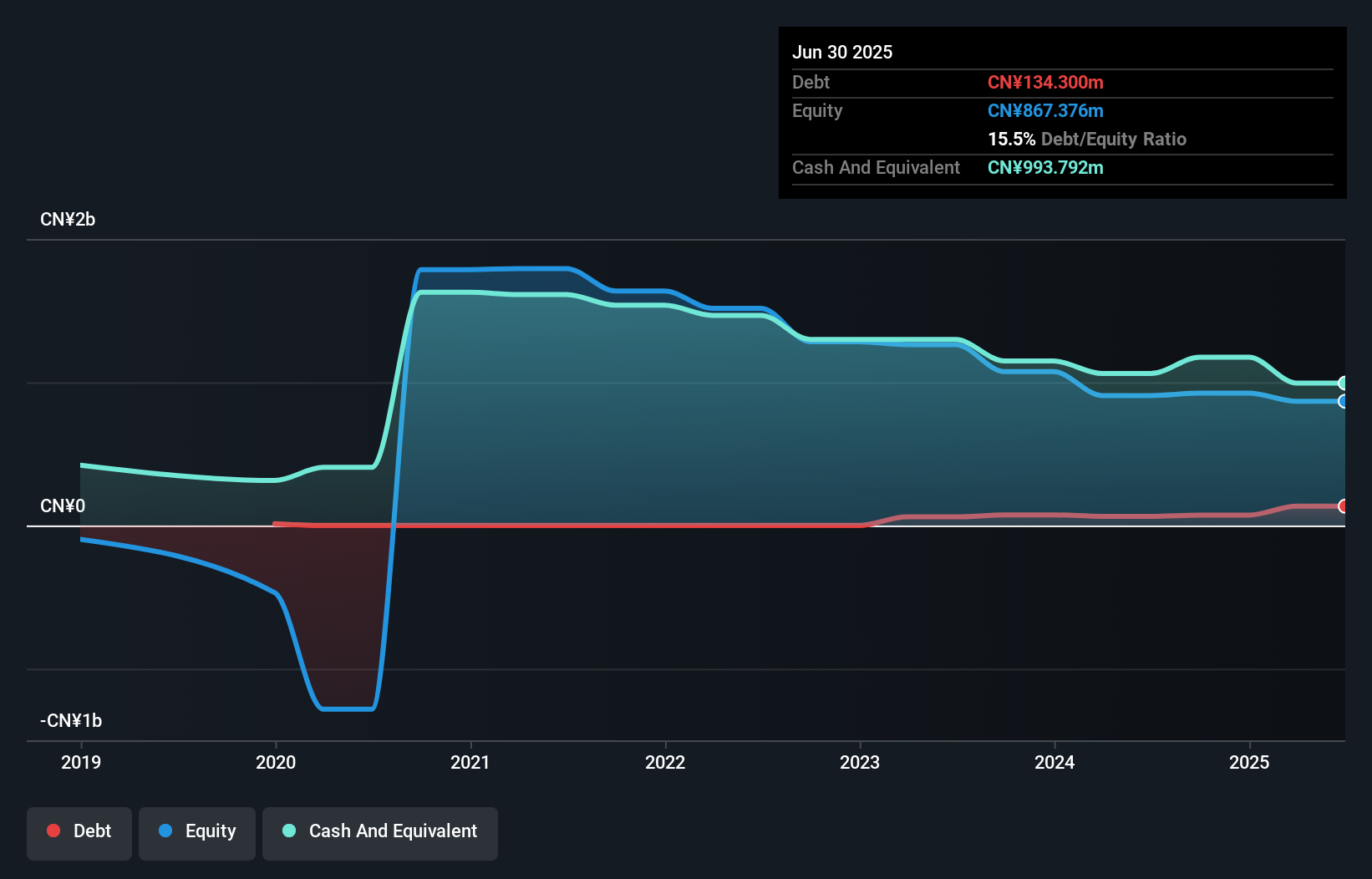Expand the 15.5% Debt/Equity Ratio row

point(1086,139)
